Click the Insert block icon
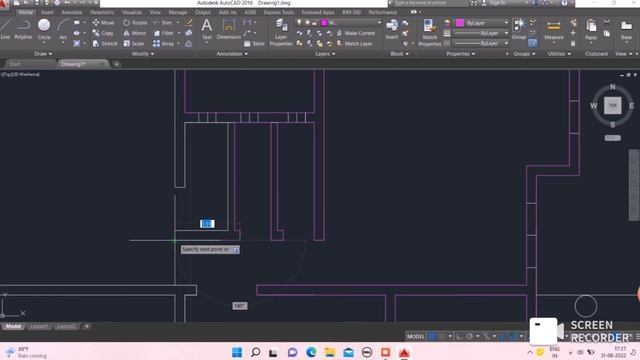Viewport: 640px width, 360px height. [392, 29]
